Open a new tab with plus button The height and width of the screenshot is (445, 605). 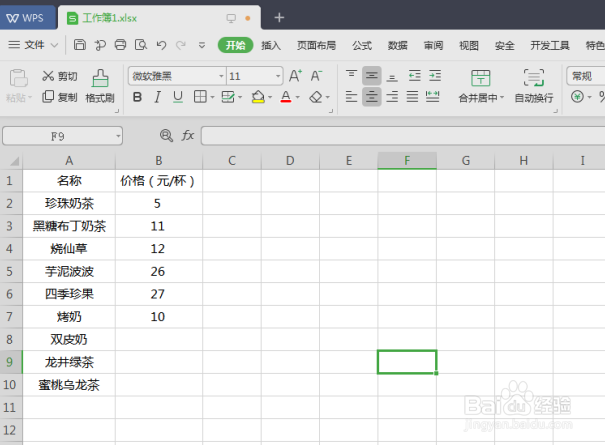point(279,18)
